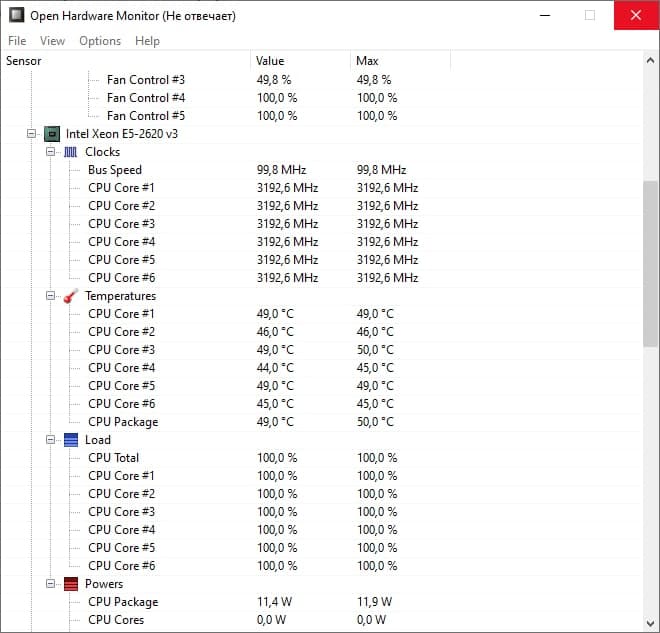Collapse the Clocks tree section
The image size is (660, 633).
pyautogui.click(x=50, y=152)
